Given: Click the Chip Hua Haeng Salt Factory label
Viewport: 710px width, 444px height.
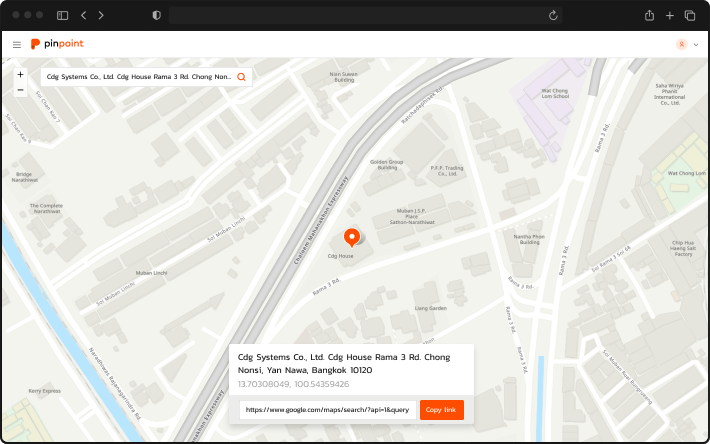Looking at the screenshot, I should 683,248.
